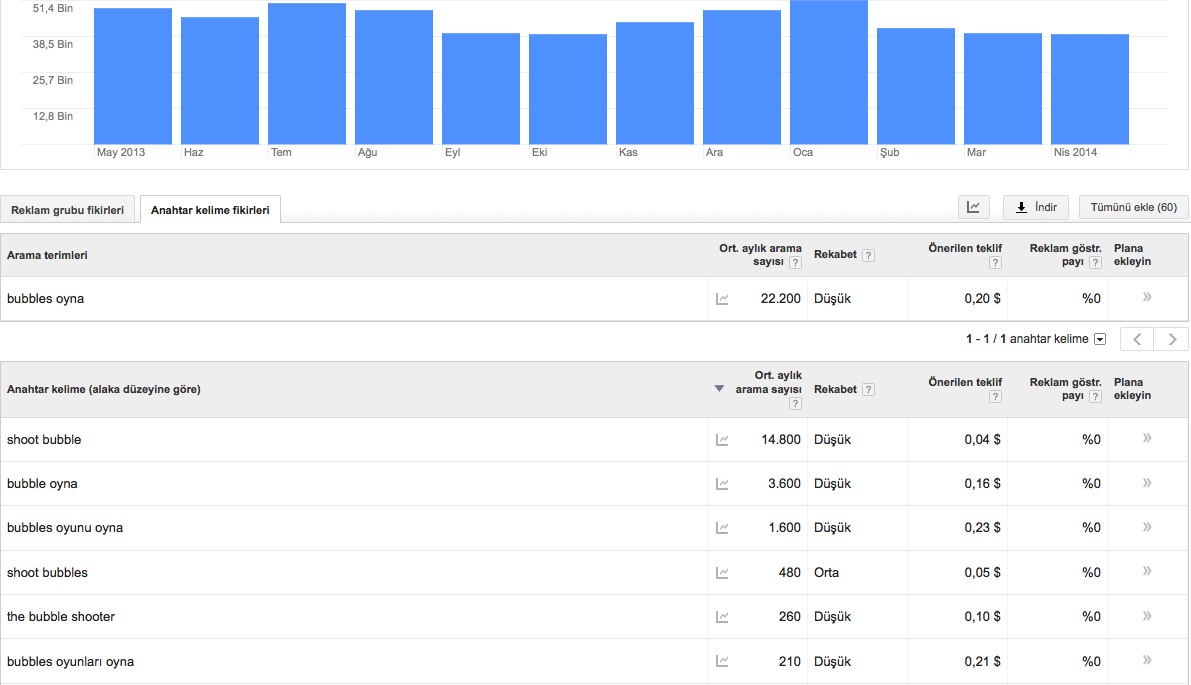Click help icon beside Rekabet in top table
The width and height of the screenshot is (1191, 685).
coord(868,255)
